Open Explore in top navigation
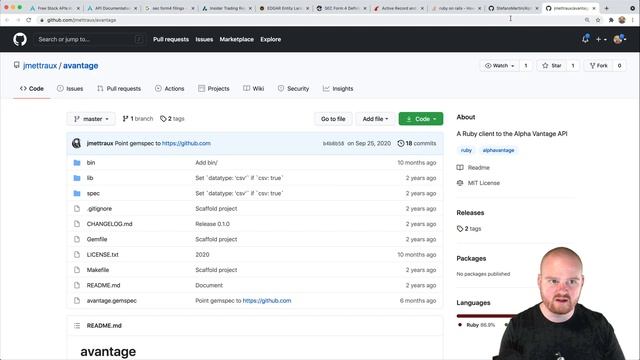Screen dimensions: 640x360 point(271,40)
